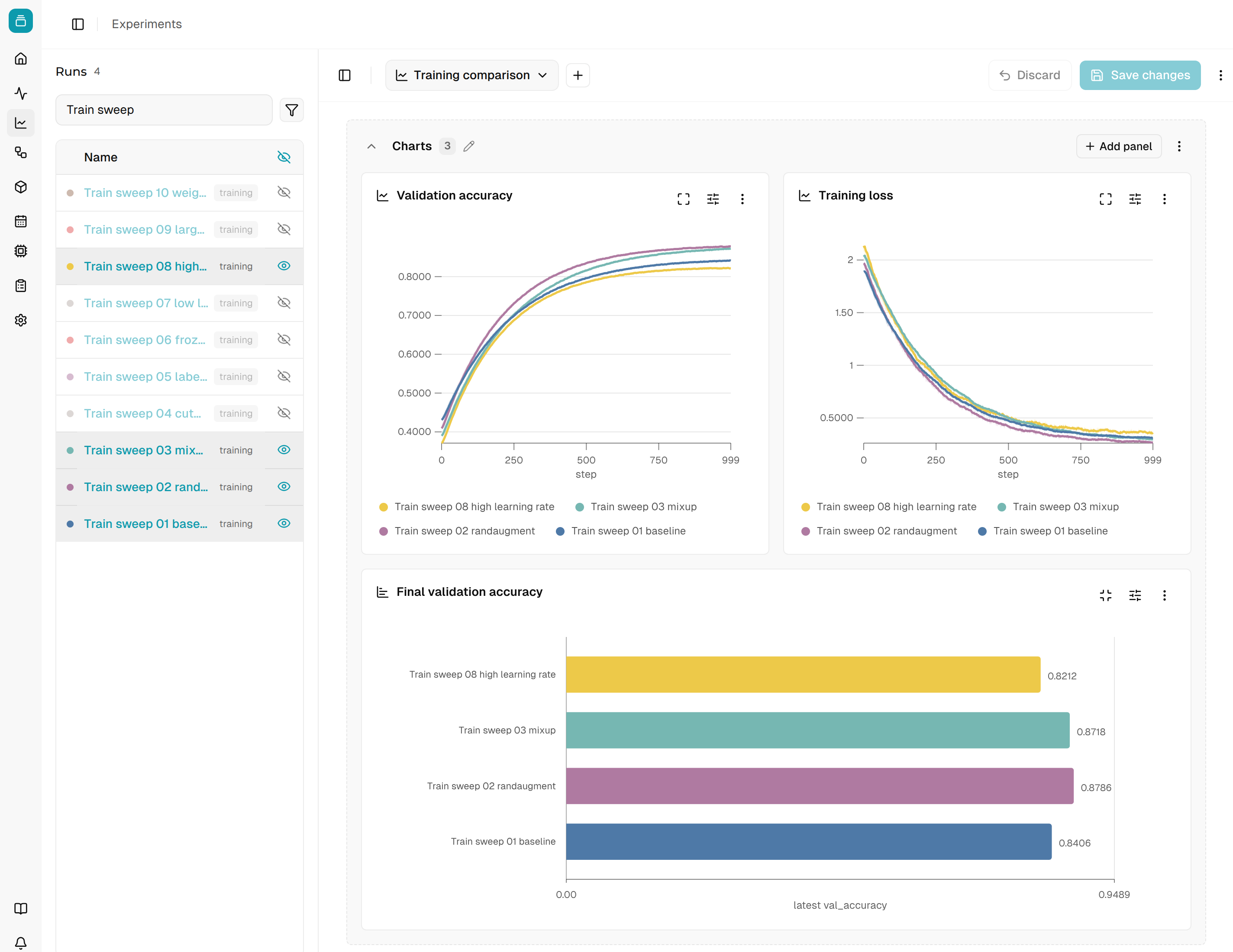1233x952 pixels.
Task: Open the pipelines sidebar icon
Action: [x=21, y=152]
